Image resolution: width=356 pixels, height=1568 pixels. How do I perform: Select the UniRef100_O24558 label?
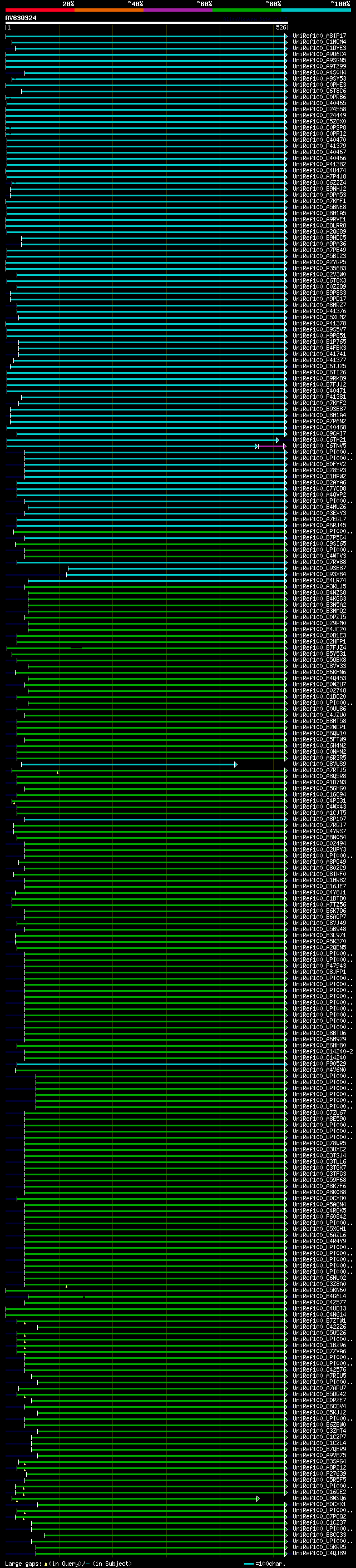click(319, 109)
